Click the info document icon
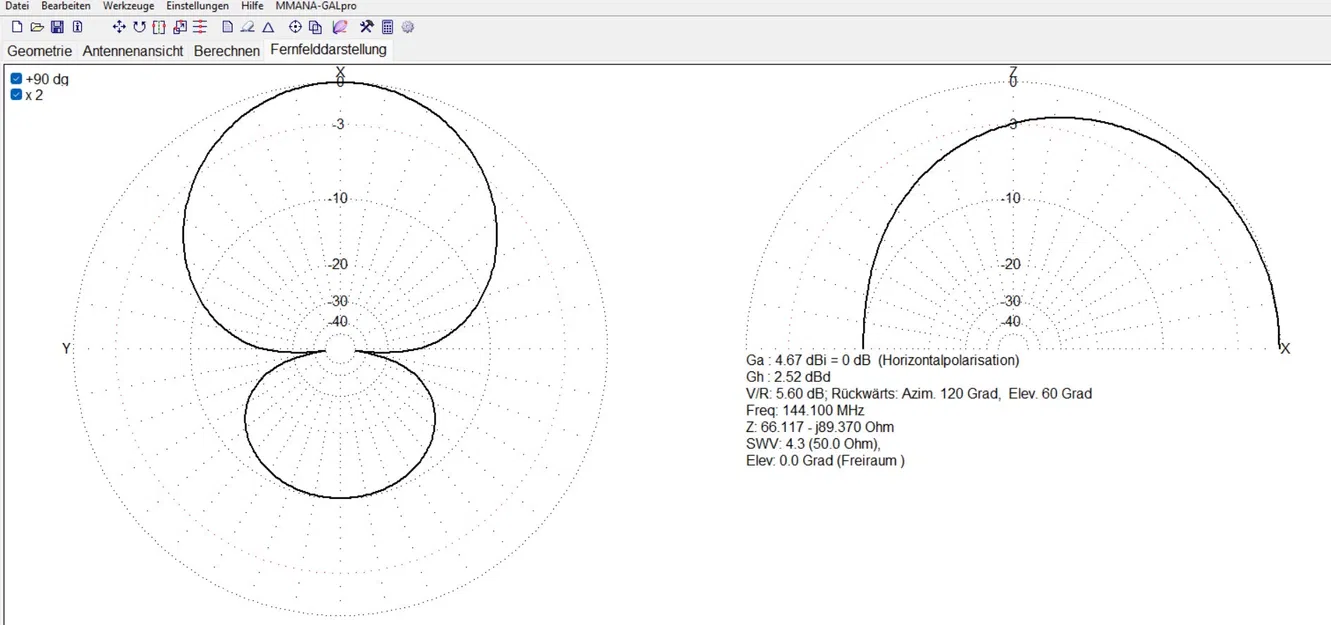The height and width of the screenshot is (625, 1331). 77,27
